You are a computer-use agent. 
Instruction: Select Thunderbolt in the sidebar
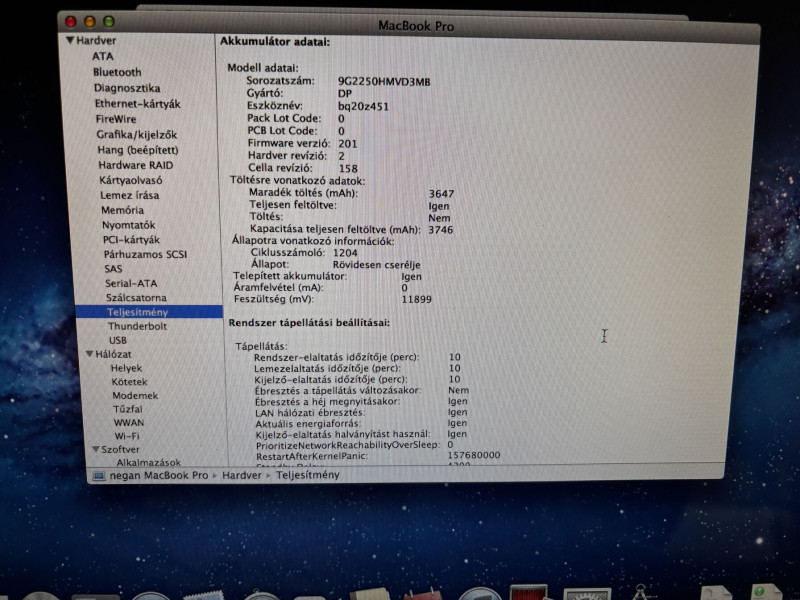point(137,326)
